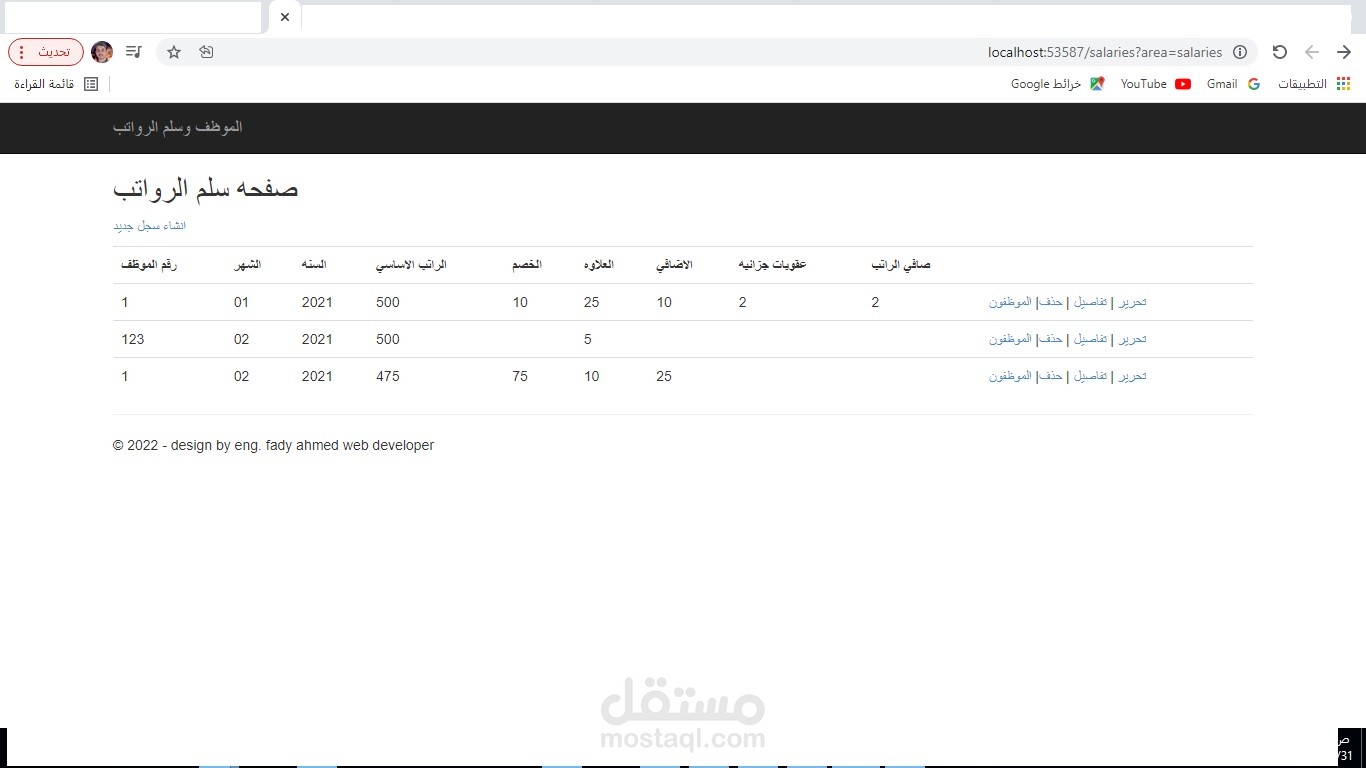The height and width of the screenshot is (768, 1366).
Task: Click تحرير in employee 123 row
Action: 1131,339
